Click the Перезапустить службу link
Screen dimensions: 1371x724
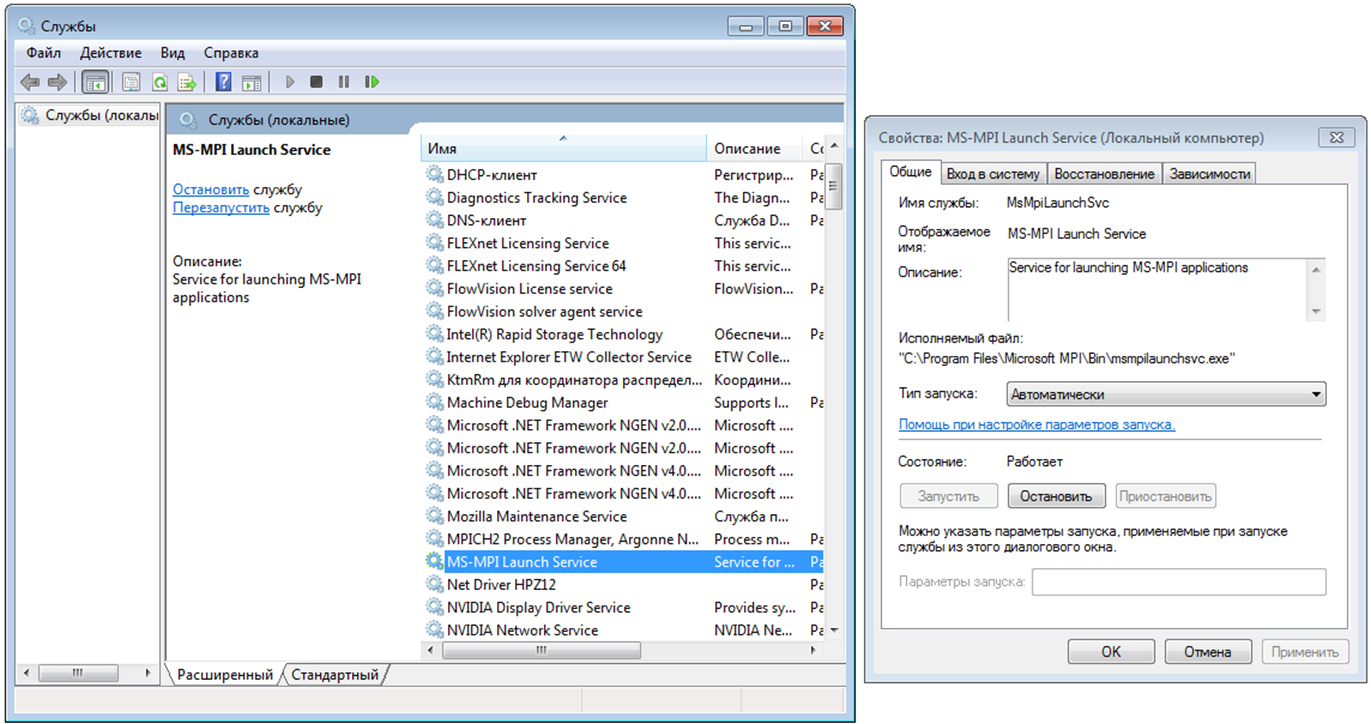point(221,208)
